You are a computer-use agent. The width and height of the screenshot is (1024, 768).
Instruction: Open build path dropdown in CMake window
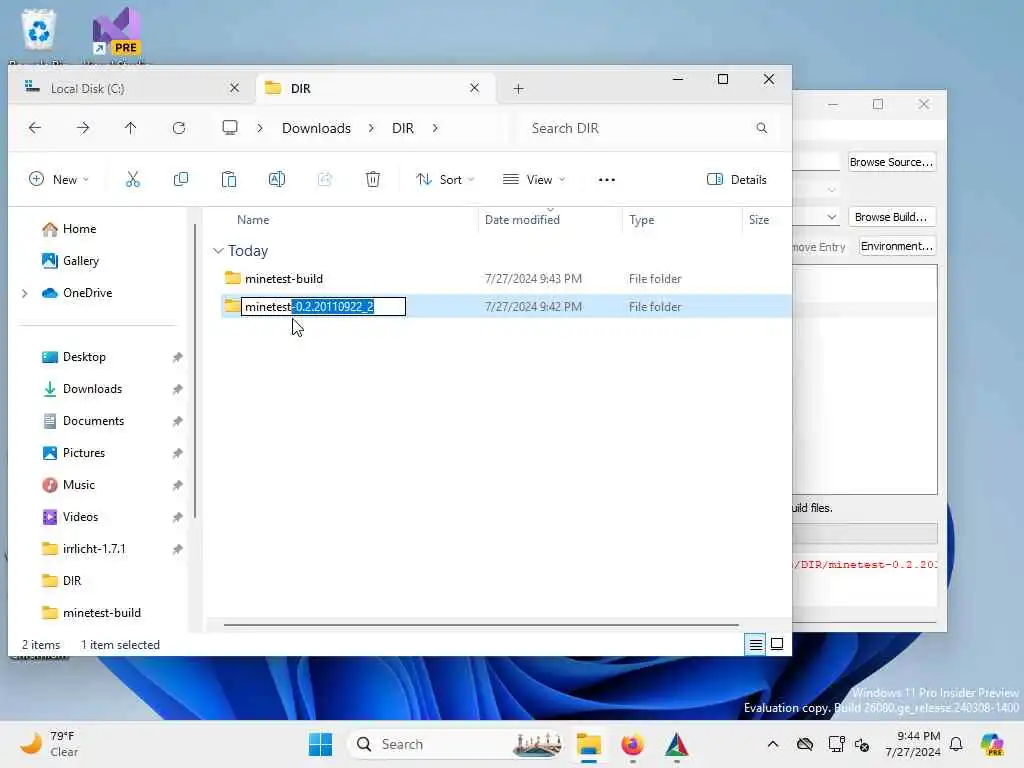click(x=831, y=217)
